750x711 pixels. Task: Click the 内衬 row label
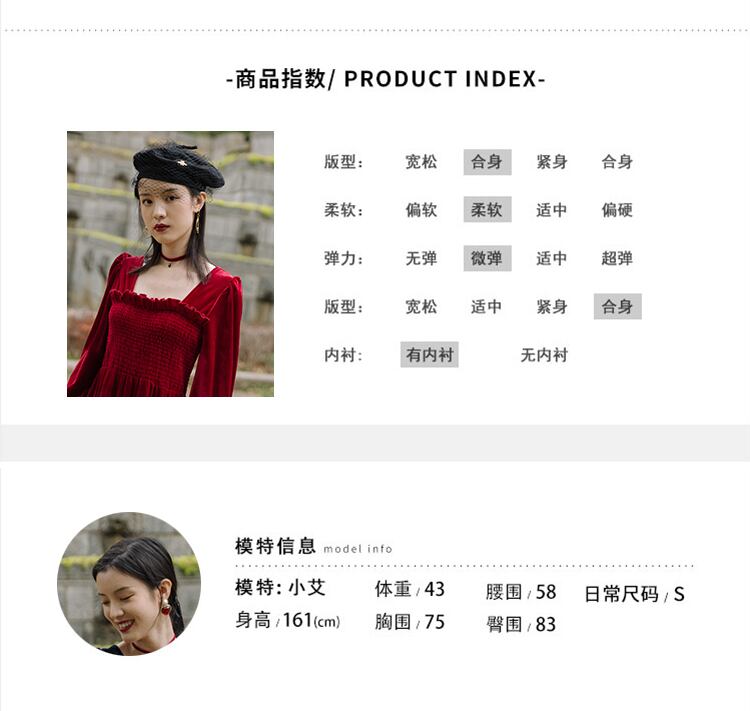(343, 355)
